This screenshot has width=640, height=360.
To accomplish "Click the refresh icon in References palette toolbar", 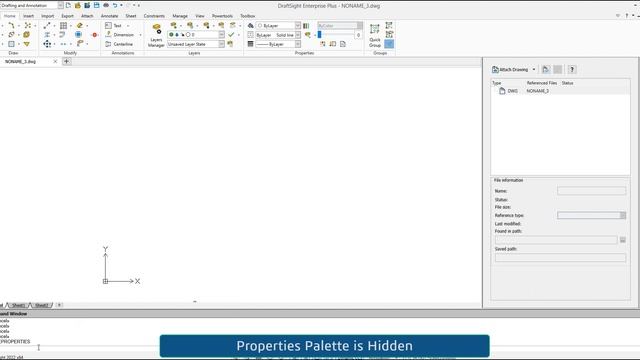I will tap(546, 69).
